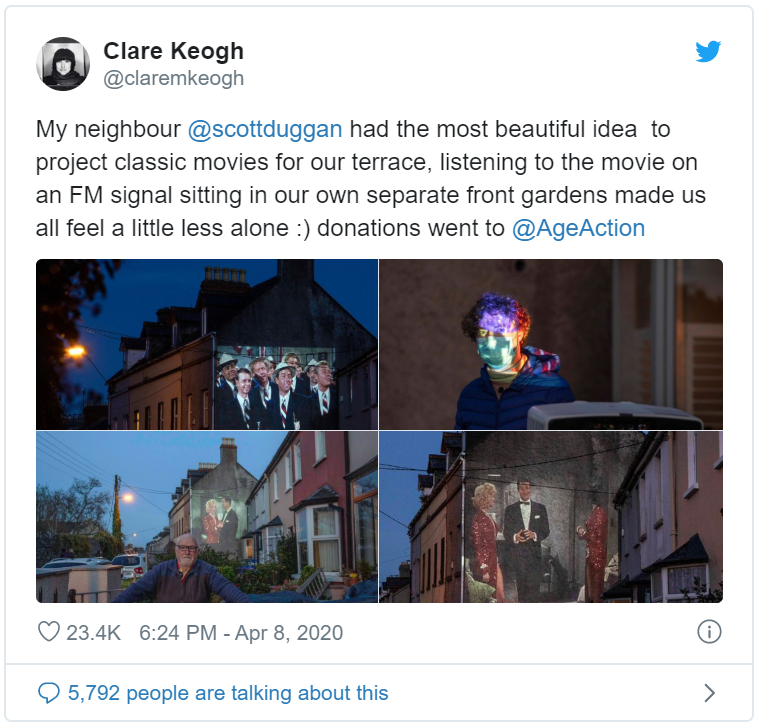Click the speech bubble reply icon
758x723 pixels.
coord(49,693)
